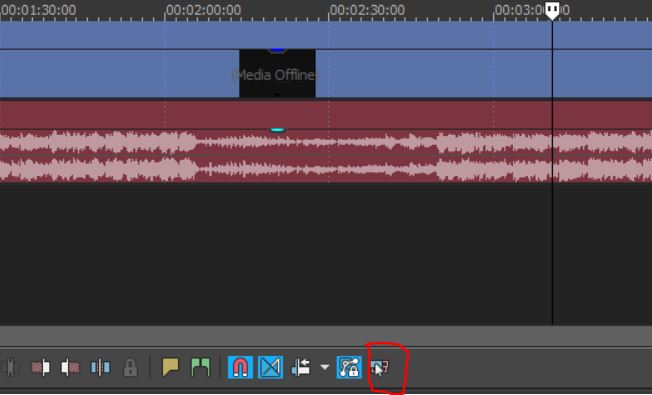Viewport: 652px width, 395px height.
Task: Insert a marker using the yellow marker icon
Action: 170,367
